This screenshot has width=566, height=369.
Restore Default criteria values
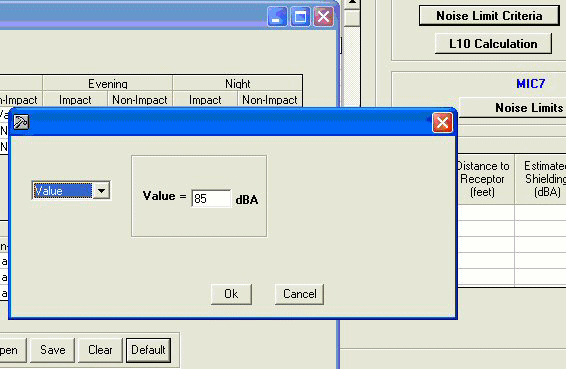[x=148, y=350]
